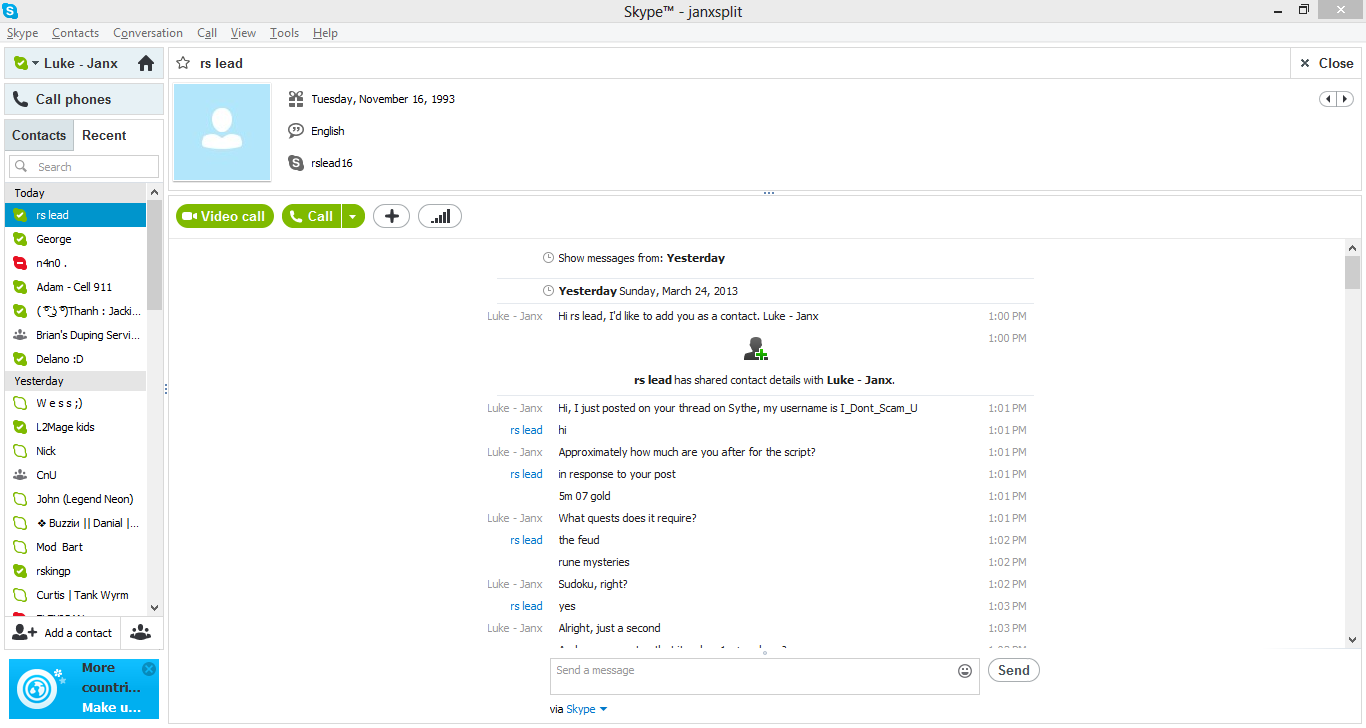This screenshot has width=1366, height=728.
Task: Click the create group icon
Action: 141,633
